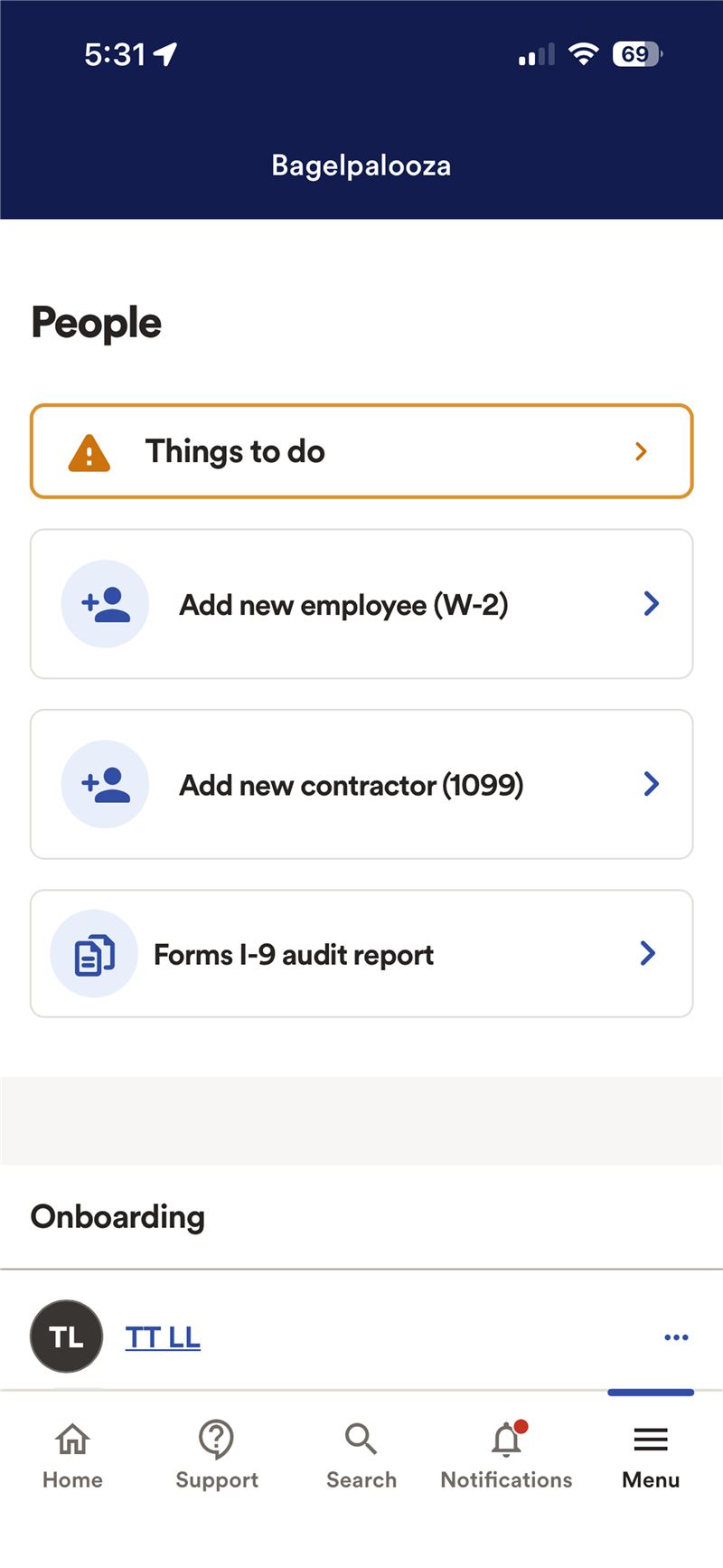The height and width of the screenshot is (1568, 723).
Task: Open the TT LL profile link
Action: point(163,1337)
